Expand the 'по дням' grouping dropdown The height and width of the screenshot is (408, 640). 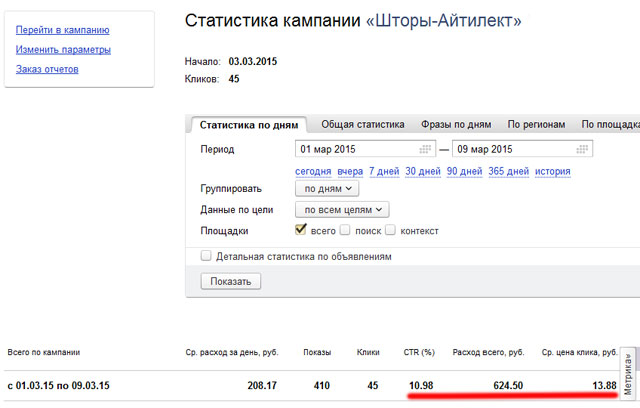click(x=327, y=188)
